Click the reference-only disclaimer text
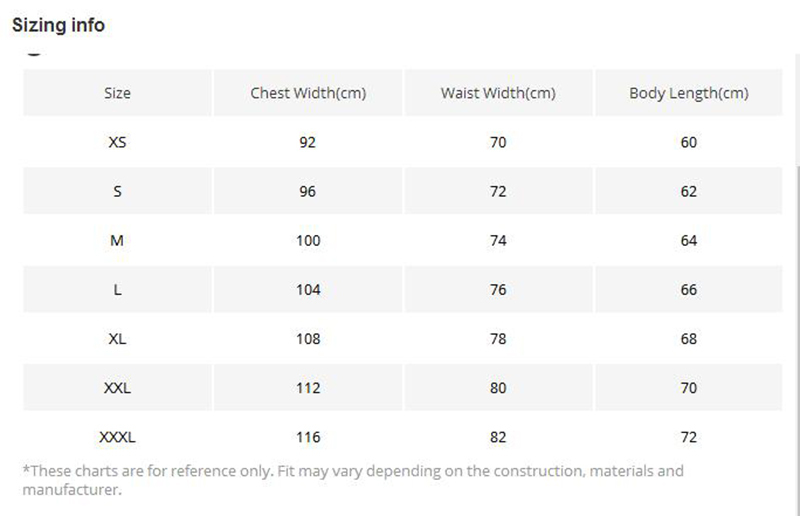Screen dimensions: 800x516 (353, 480)
